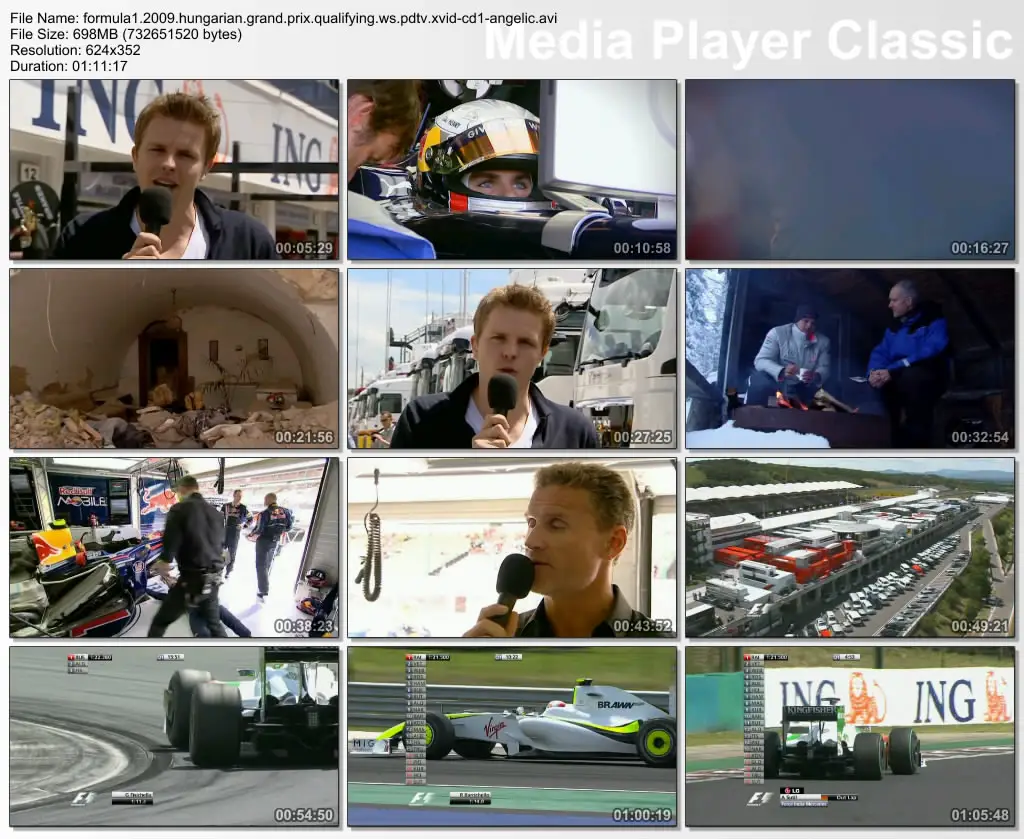1024x839 pixels.
Task: Click the 'File Size: 698MB' text line
Action: (126, 34)
